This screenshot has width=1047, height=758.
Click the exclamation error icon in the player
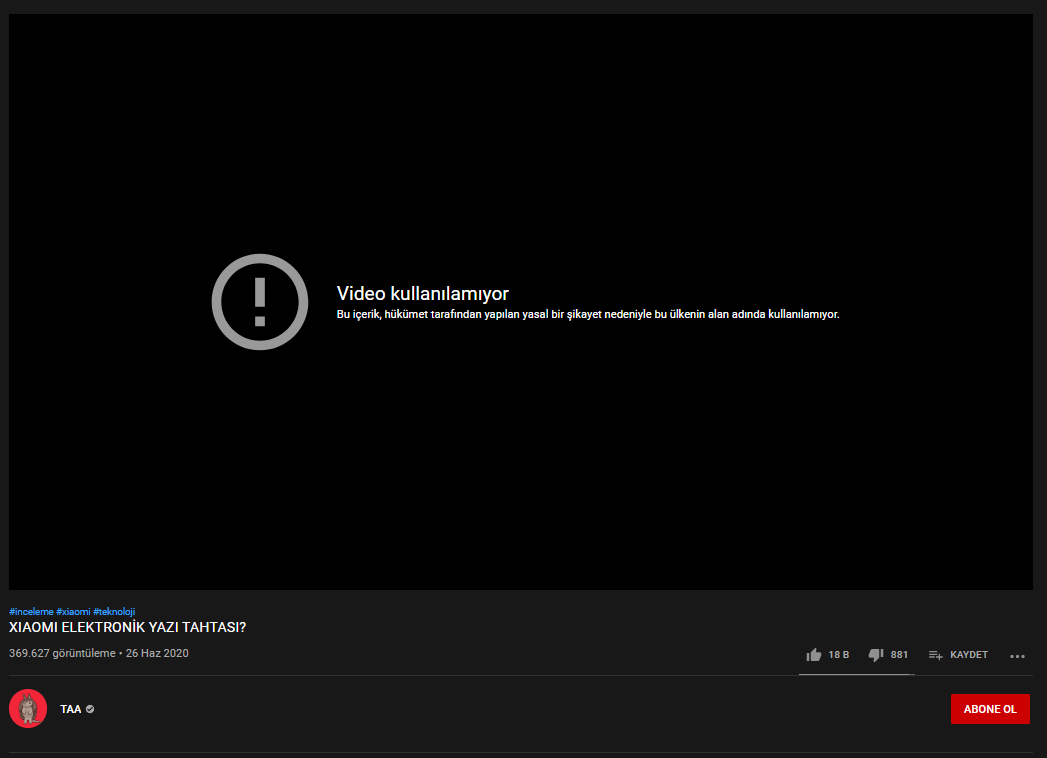[x=259, y=302]
